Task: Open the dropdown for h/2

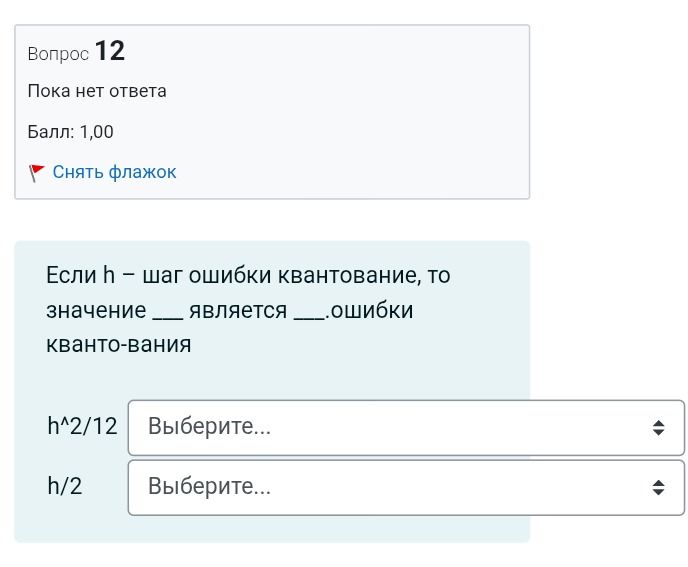Action: pos(406,488)
